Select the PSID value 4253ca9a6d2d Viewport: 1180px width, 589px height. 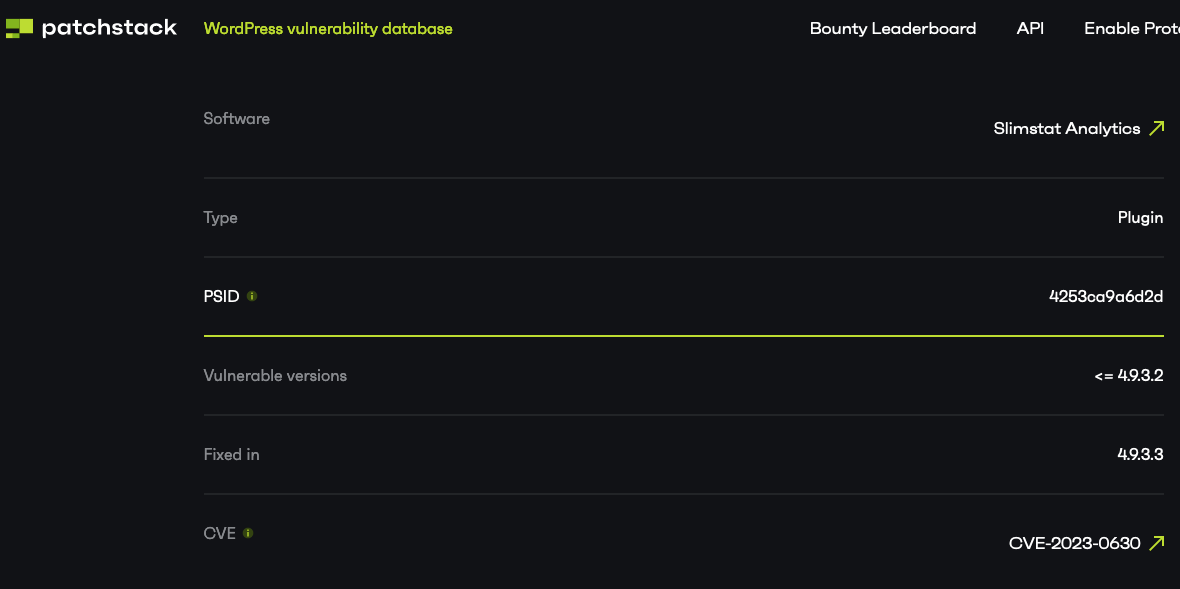click(x=1106, y=296)
